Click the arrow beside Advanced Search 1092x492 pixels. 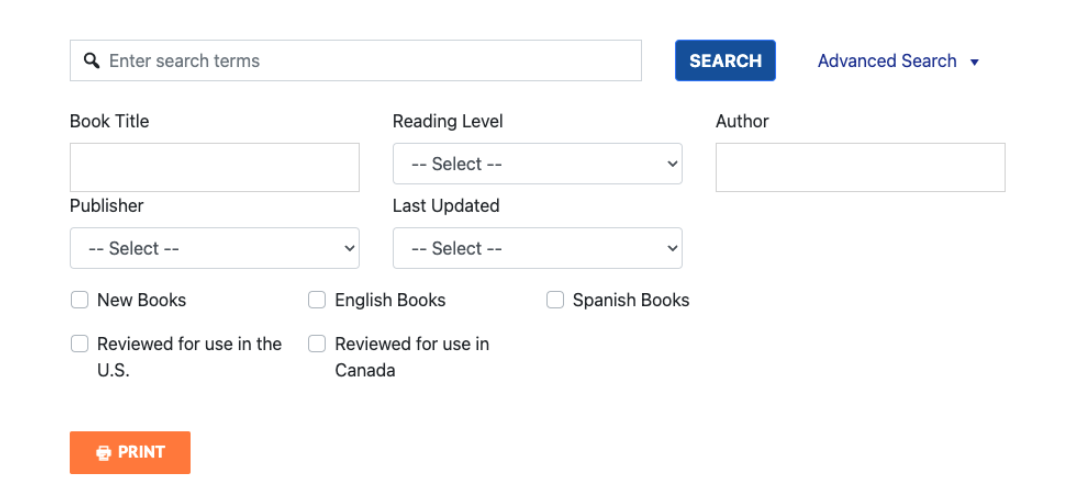coord(975,62)
